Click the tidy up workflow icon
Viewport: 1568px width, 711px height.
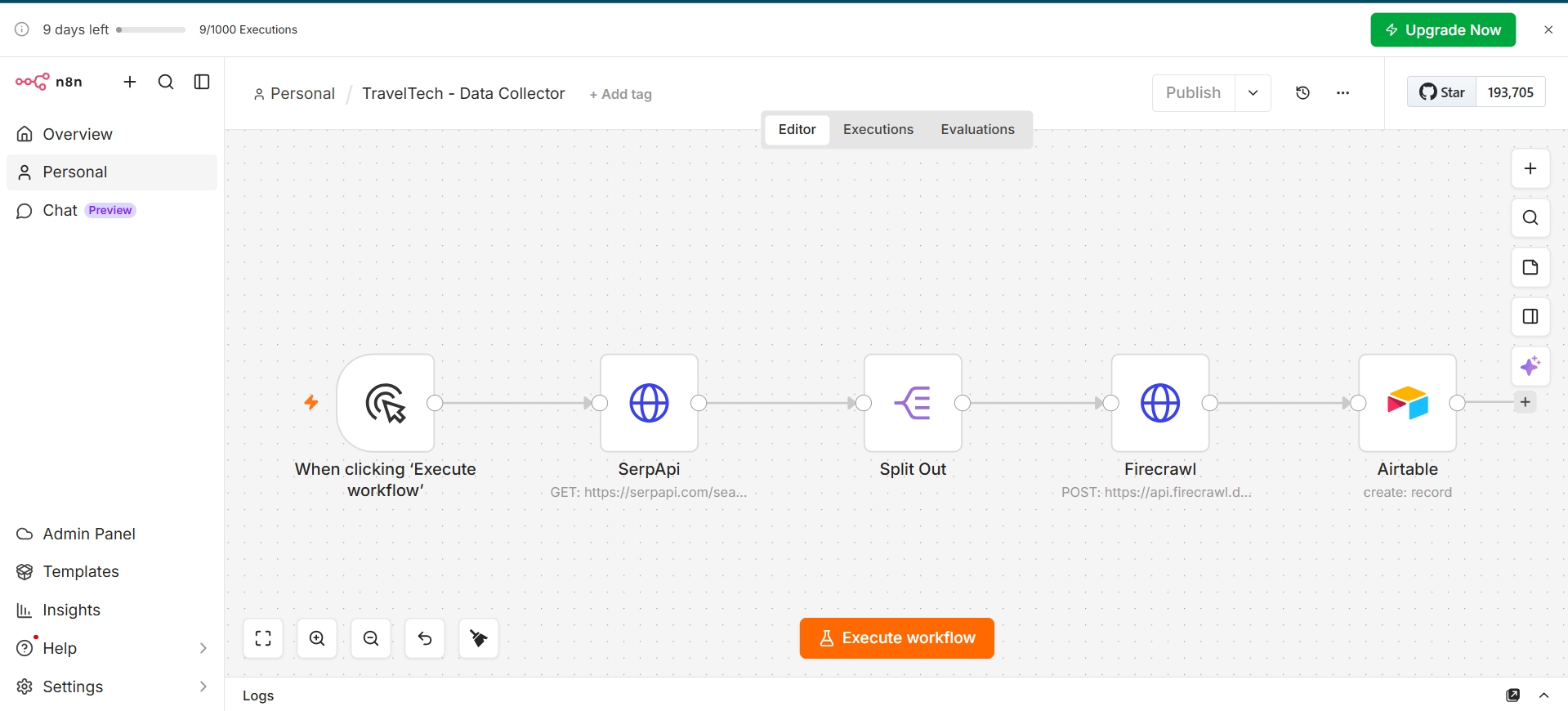tap(479, 638)
